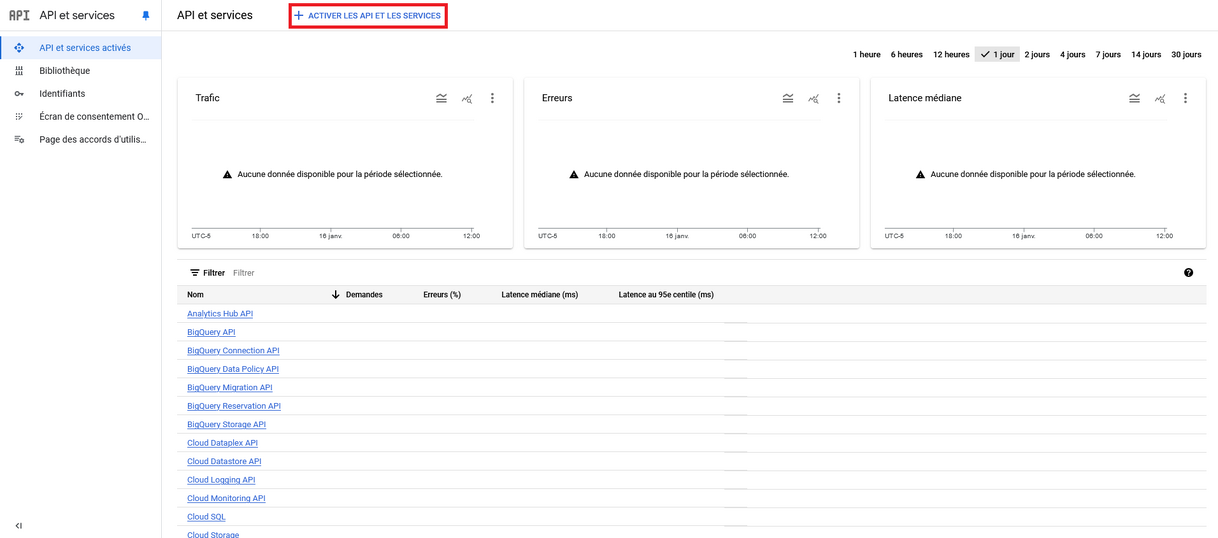Click Activer les API et les services
This screenshot has height=538, width=1218.
368,16
